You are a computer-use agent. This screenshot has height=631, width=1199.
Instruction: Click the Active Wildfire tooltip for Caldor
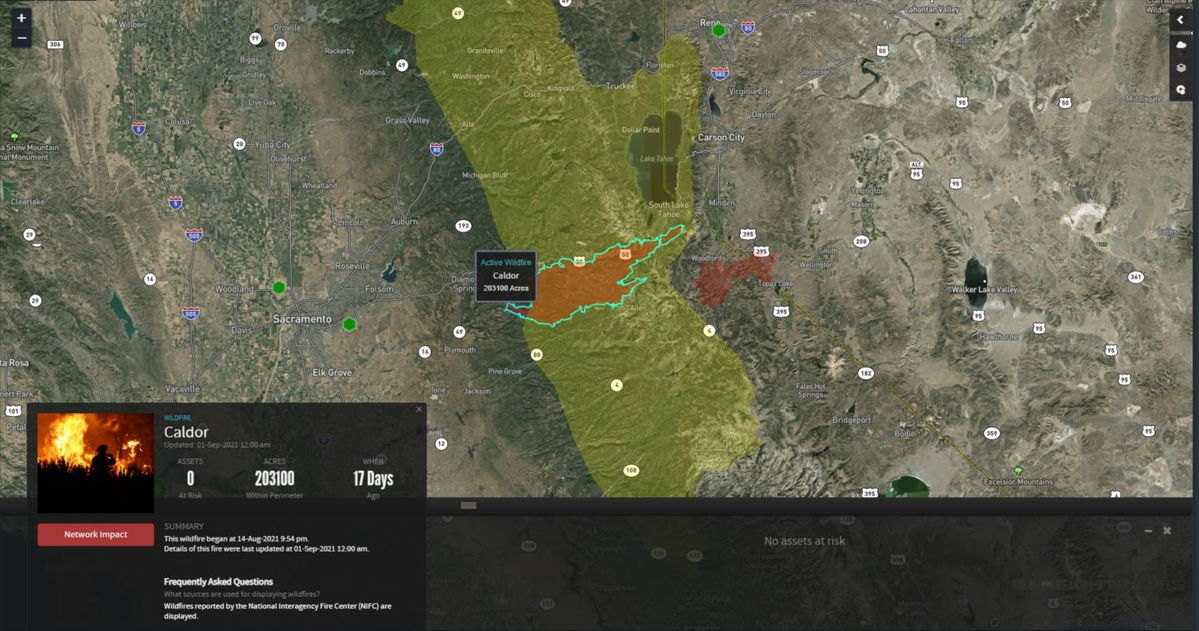pyautogui.click(x=505, y=275)
